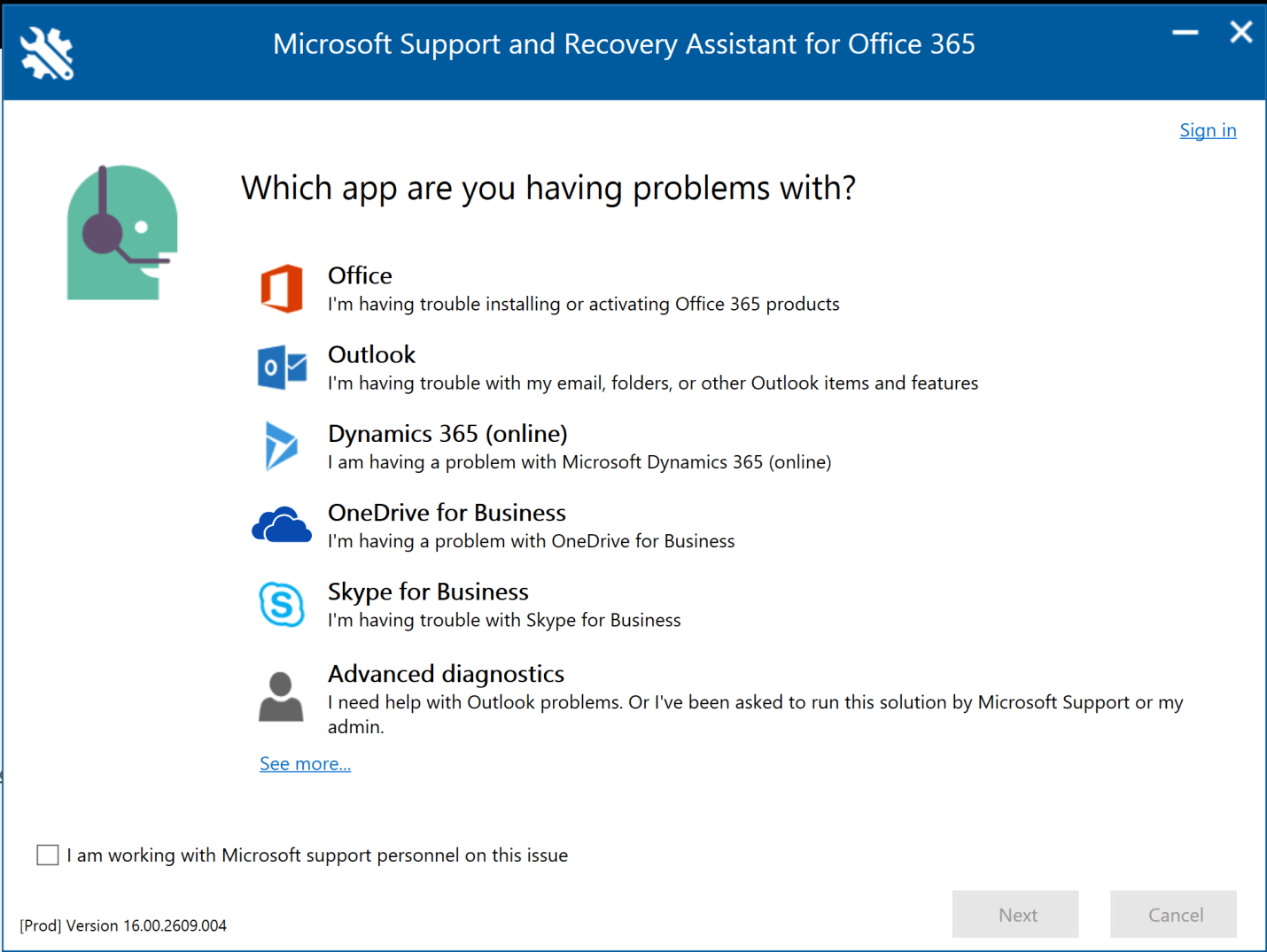
Task: Select the Skype for Business icon
Action: pos(281,604)
